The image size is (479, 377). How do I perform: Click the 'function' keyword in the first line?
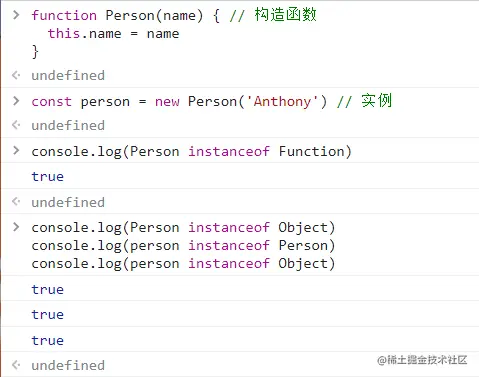pyautogui.click(x=64, y=15)
